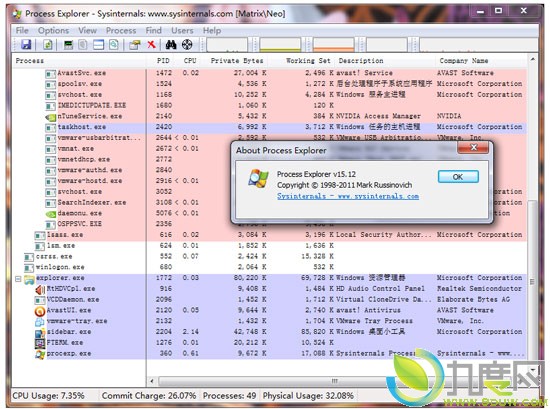
Task: Click the vertical scrollbar thumb
Action: [532, 281]
